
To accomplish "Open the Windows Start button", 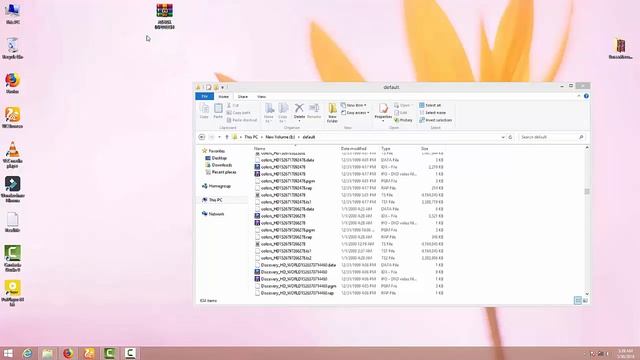I will click(x=8, y=353).
